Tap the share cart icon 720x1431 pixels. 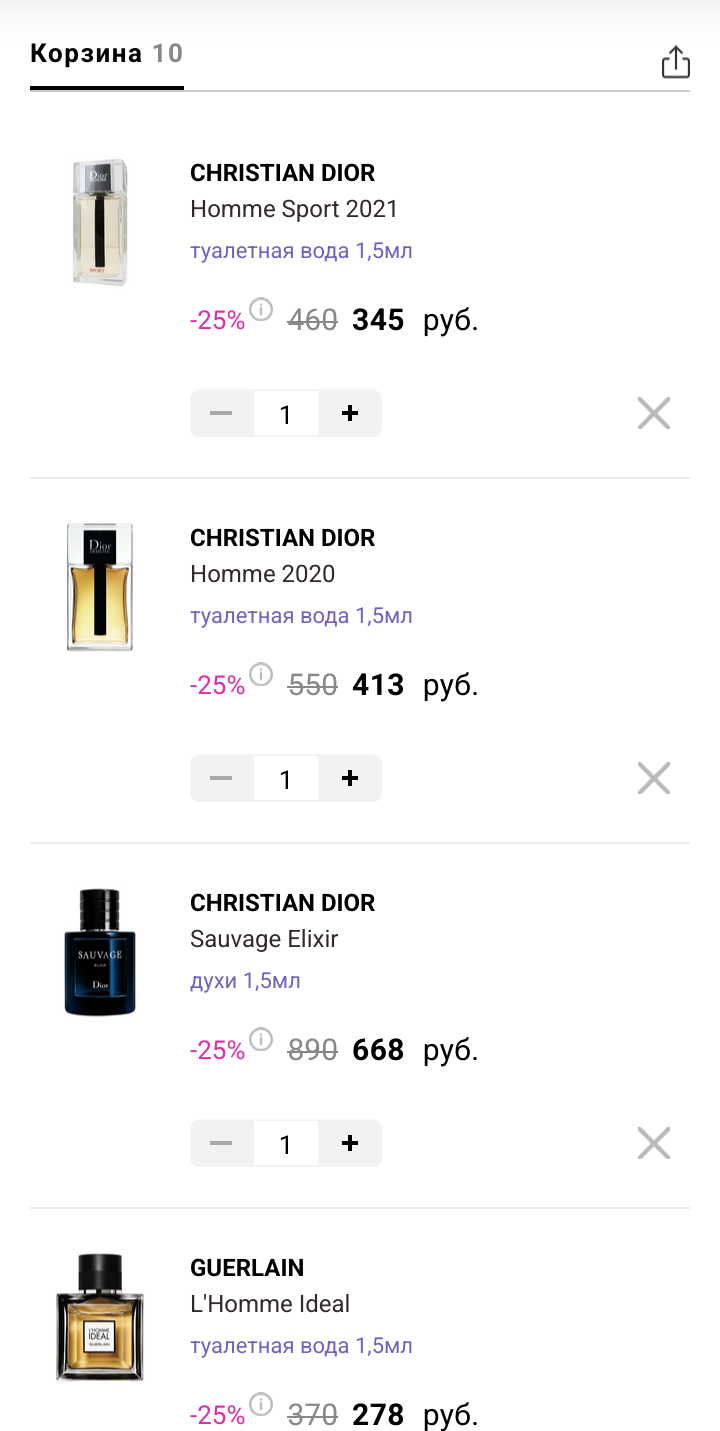click(x=676, y=62)
